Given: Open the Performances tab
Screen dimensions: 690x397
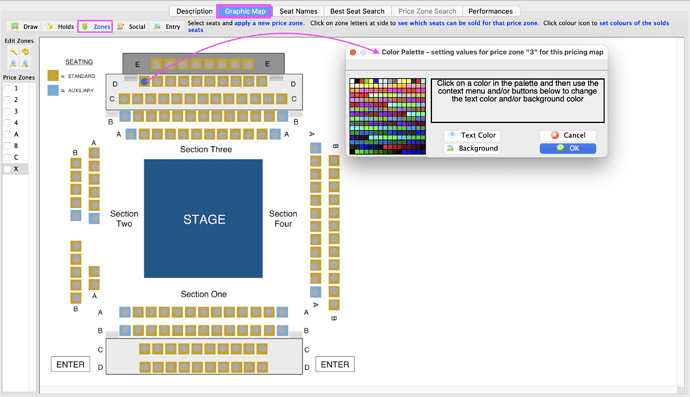Looking at the screenshot, I should pos(490,11).
